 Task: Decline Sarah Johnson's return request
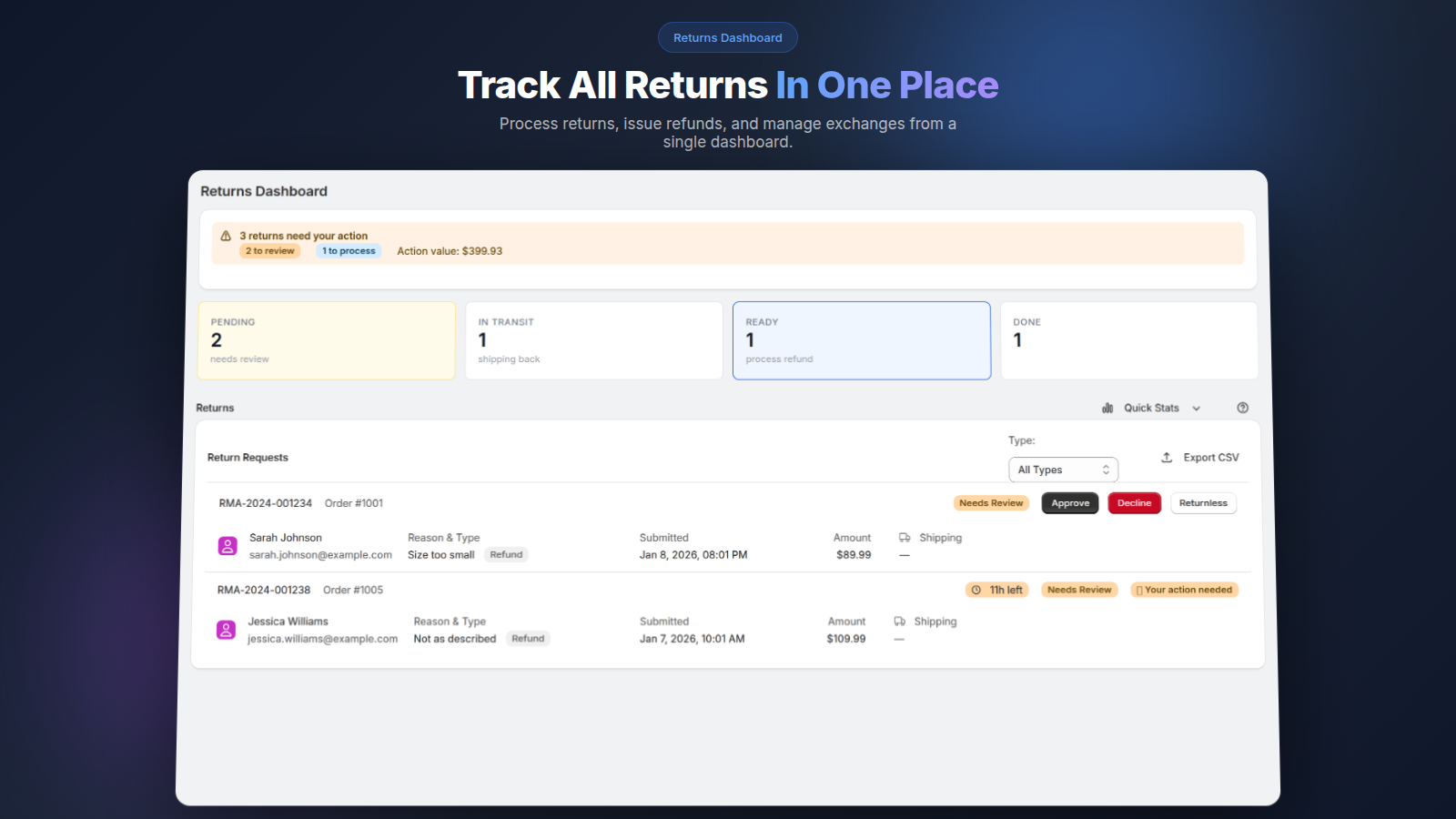pos(1134,502)
